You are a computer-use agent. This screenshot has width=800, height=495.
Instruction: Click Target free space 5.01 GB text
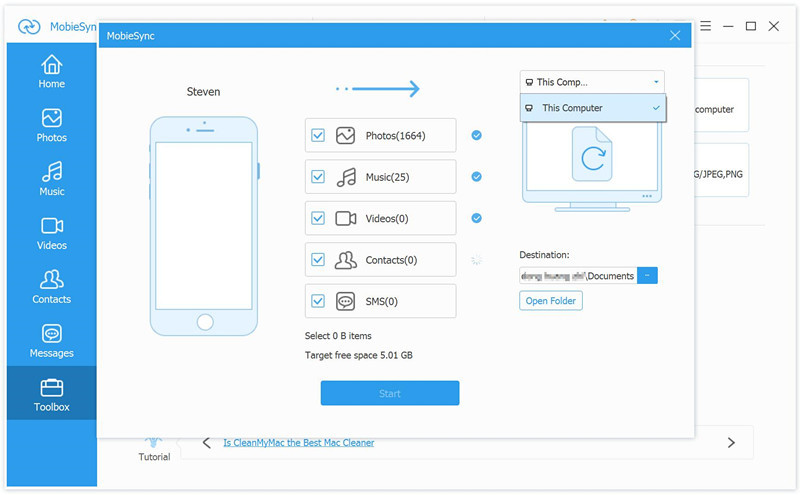pos(359,355)
